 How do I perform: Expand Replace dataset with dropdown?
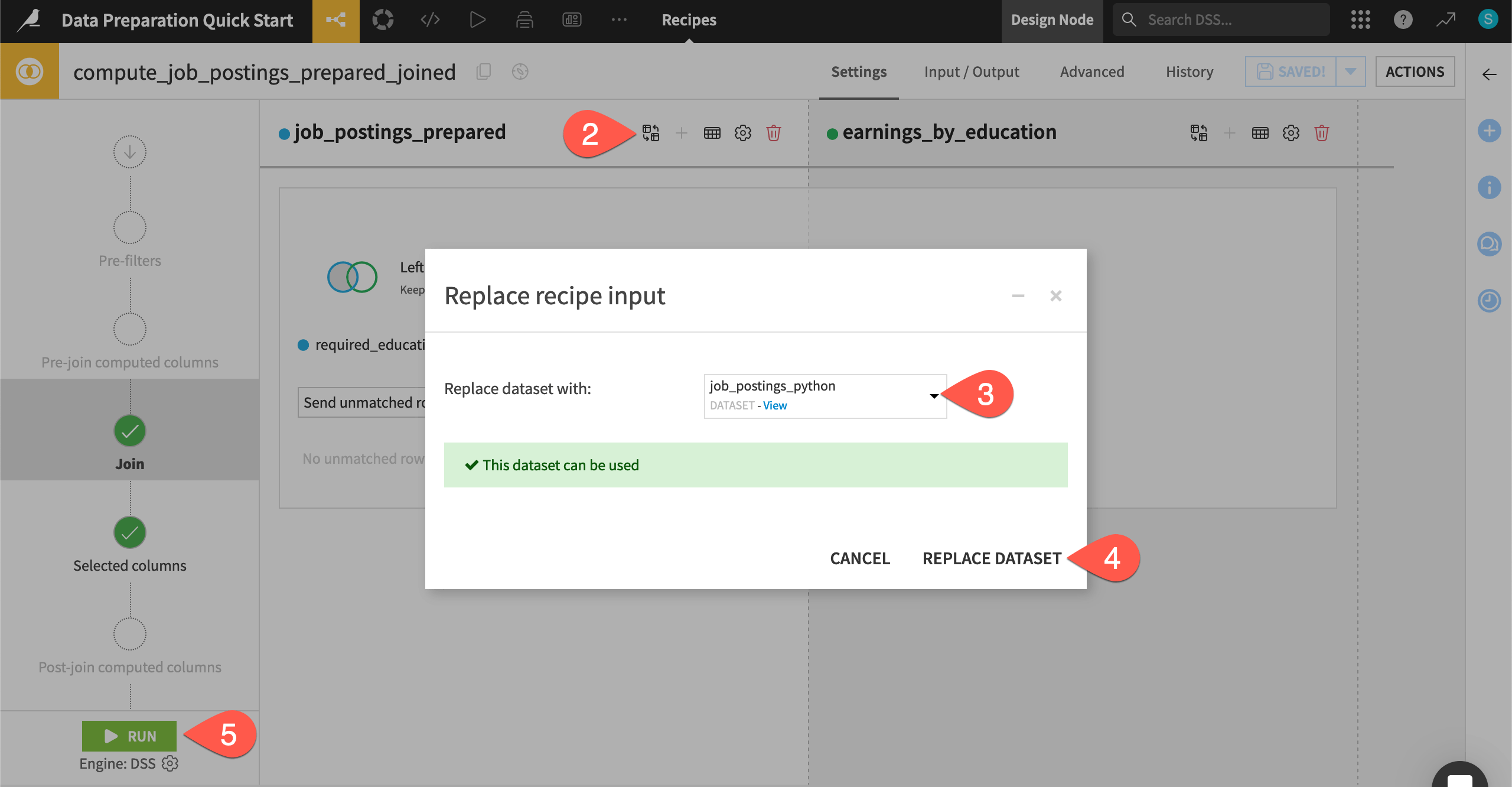(825, 396)
